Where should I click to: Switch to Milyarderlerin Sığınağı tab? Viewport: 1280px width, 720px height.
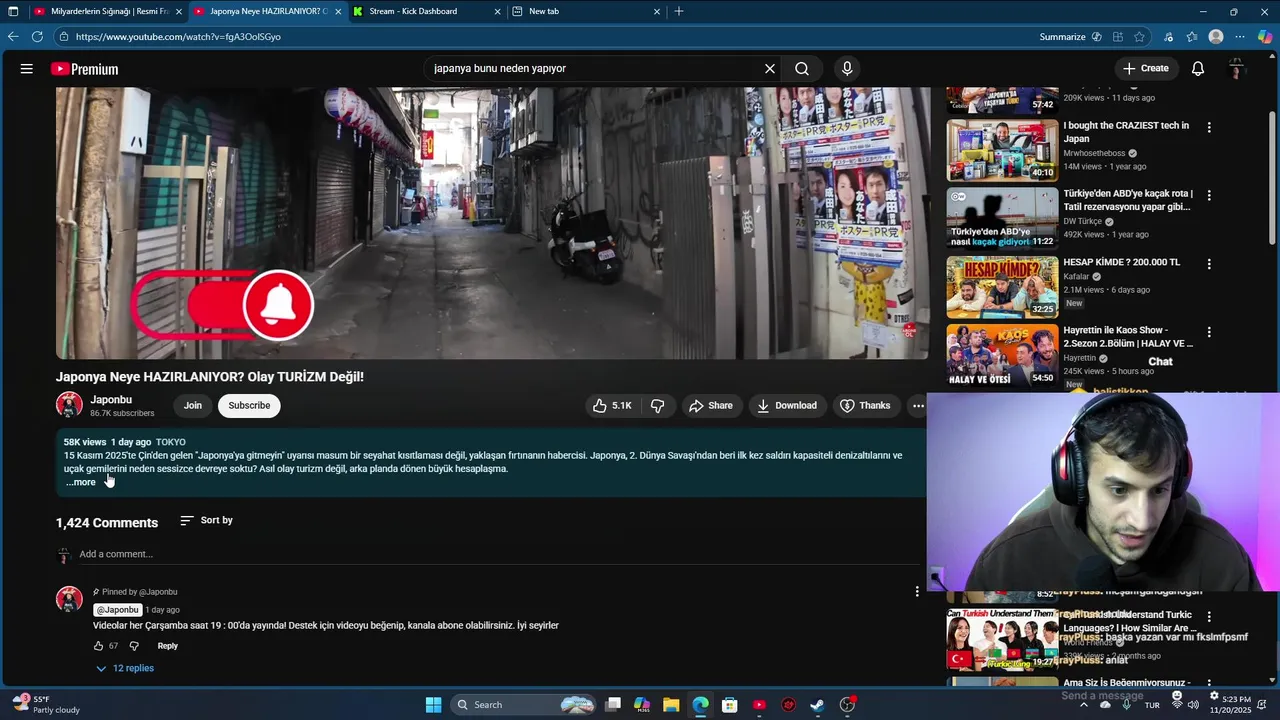109,11
